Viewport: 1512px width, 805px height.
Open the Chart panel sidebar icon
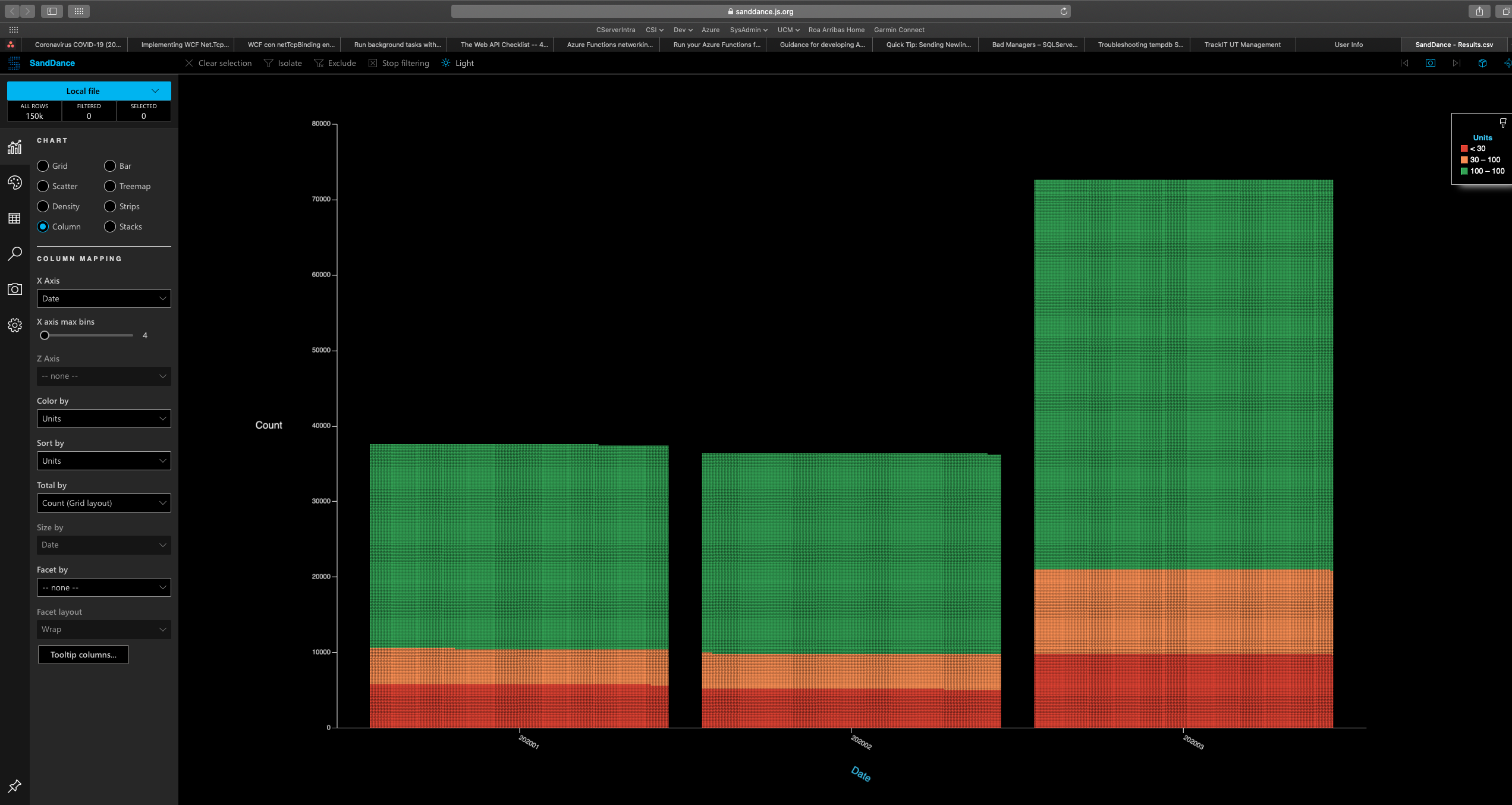[x=14, y=147]
